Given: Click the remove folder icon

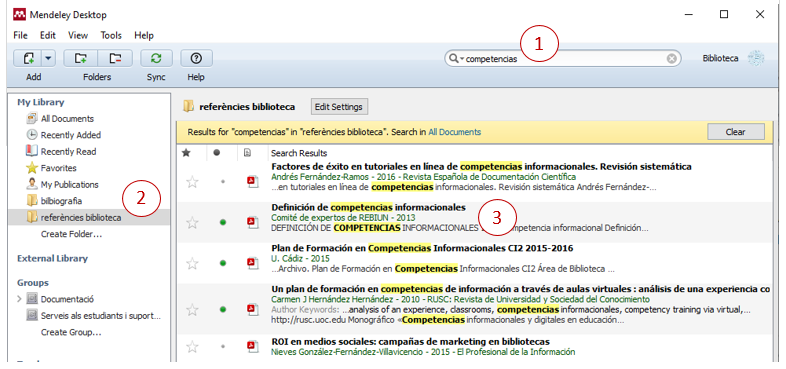Looking at the screenshot, I should [x=115, y=59].
